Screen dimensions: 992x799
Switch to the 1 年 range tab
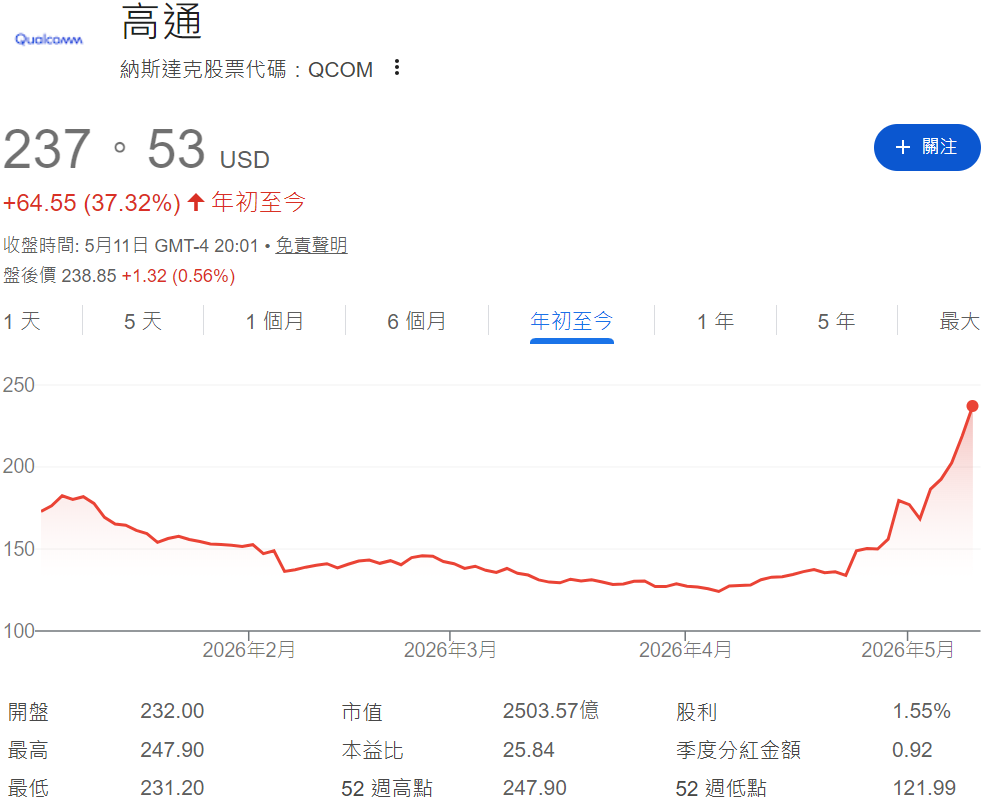716,321
